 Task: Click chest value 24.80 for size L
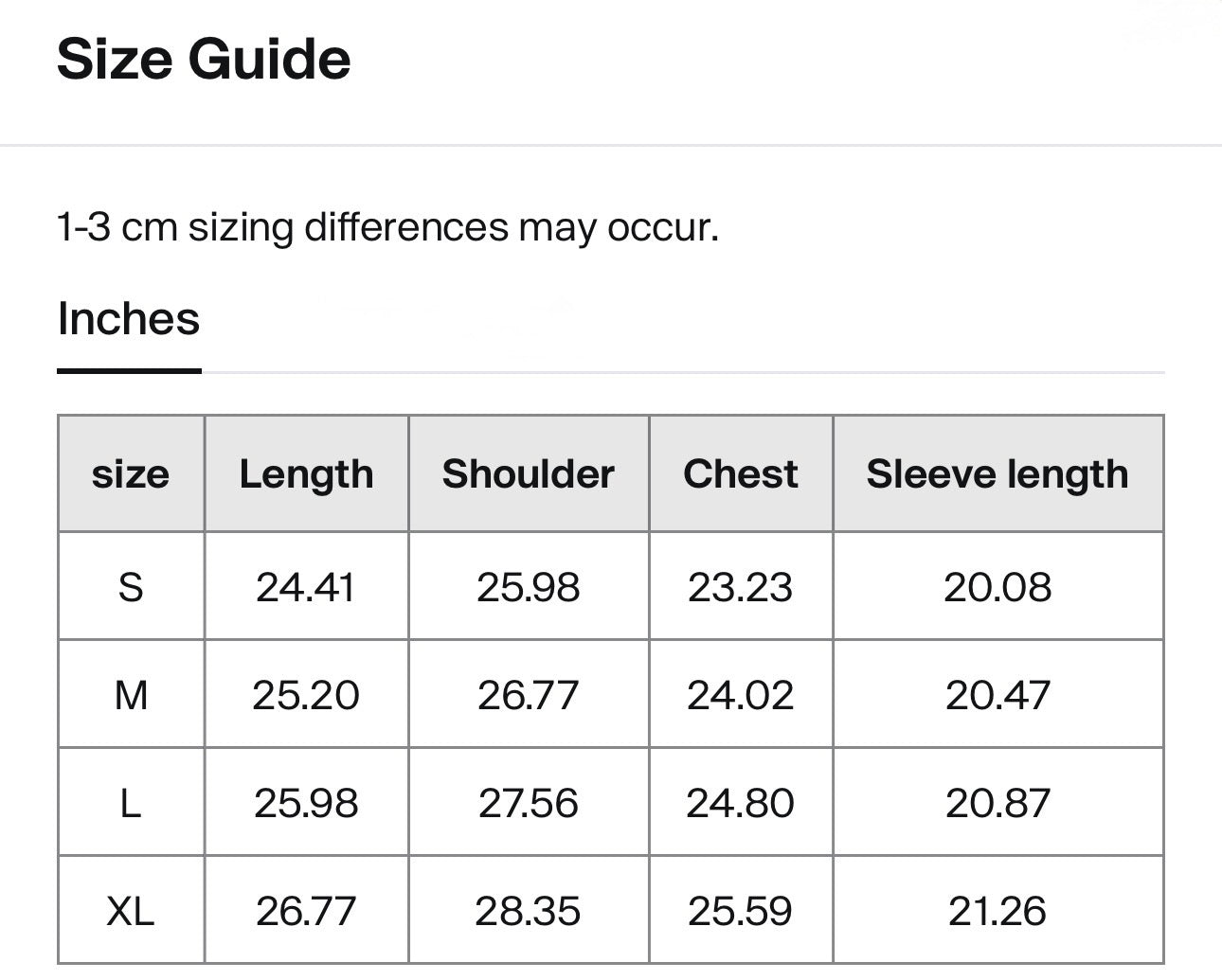[740, 803]
